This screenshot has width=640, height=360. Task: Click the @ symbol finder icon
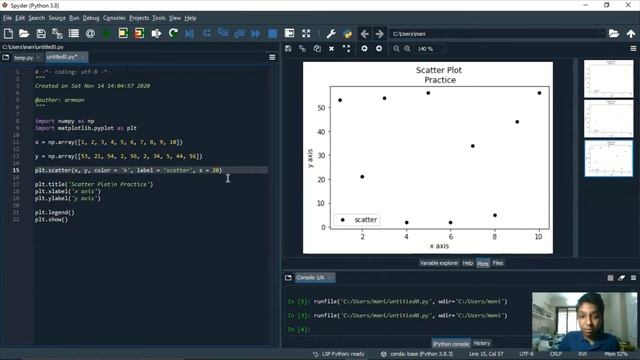[x=90, y=33]
